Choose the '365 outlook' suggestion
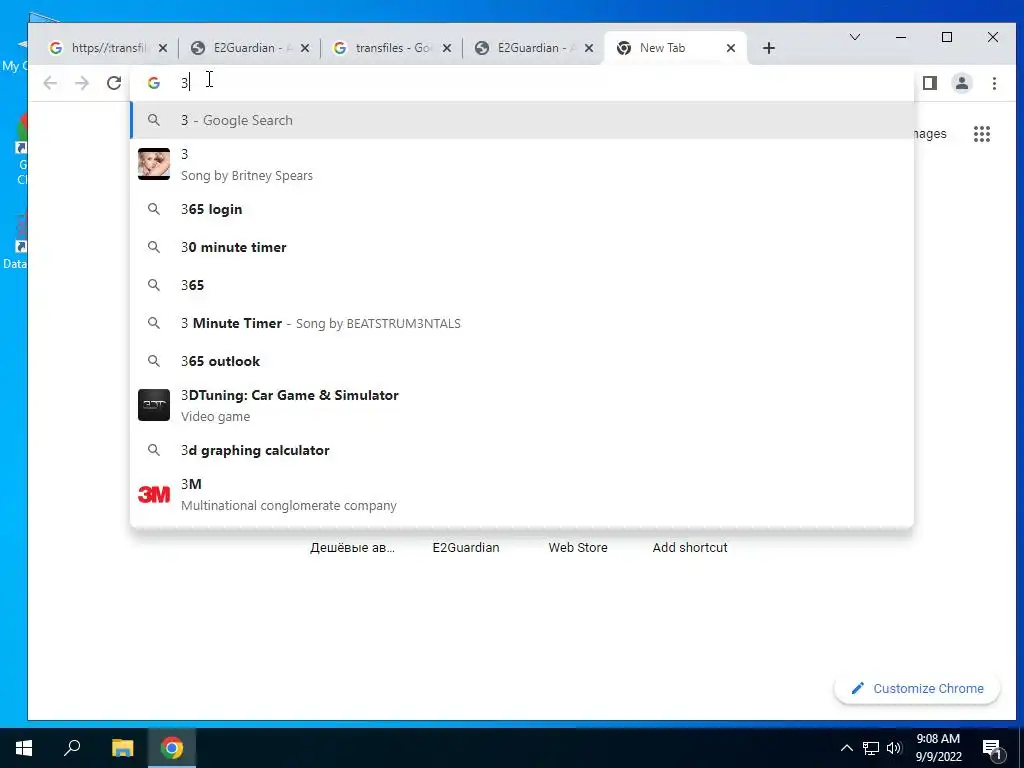The width and height of the screenshot is (1024, 768). [522, 361]
